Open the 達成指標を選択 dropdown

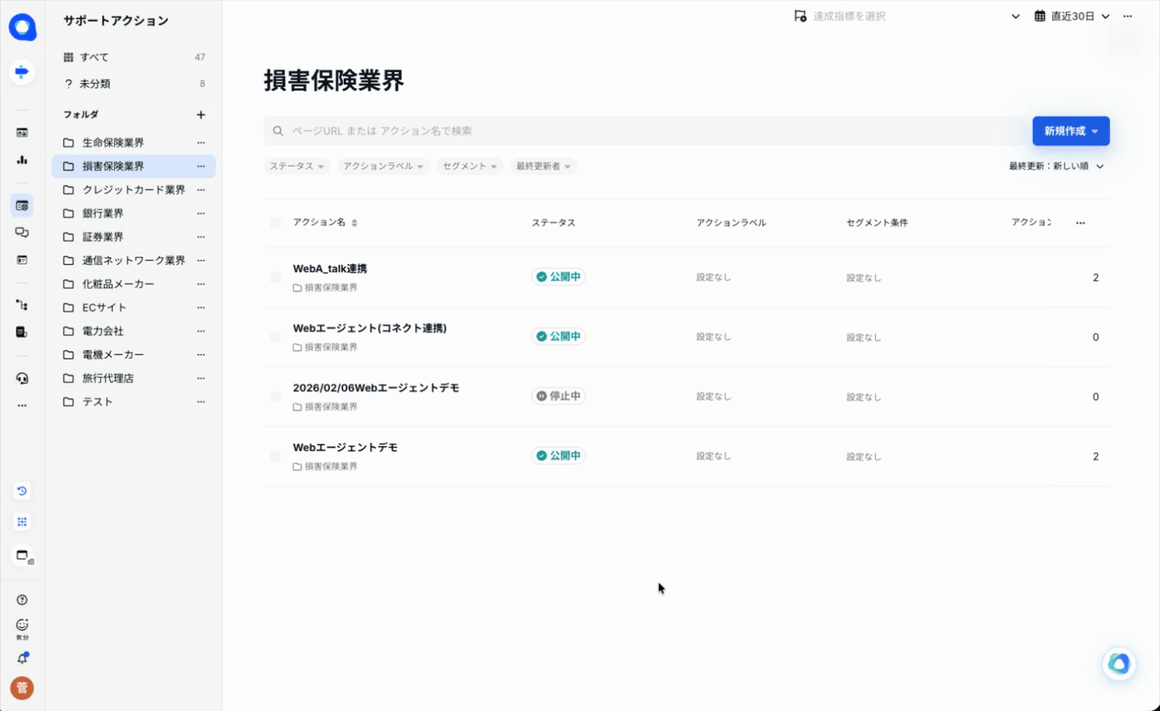(907, 16)
